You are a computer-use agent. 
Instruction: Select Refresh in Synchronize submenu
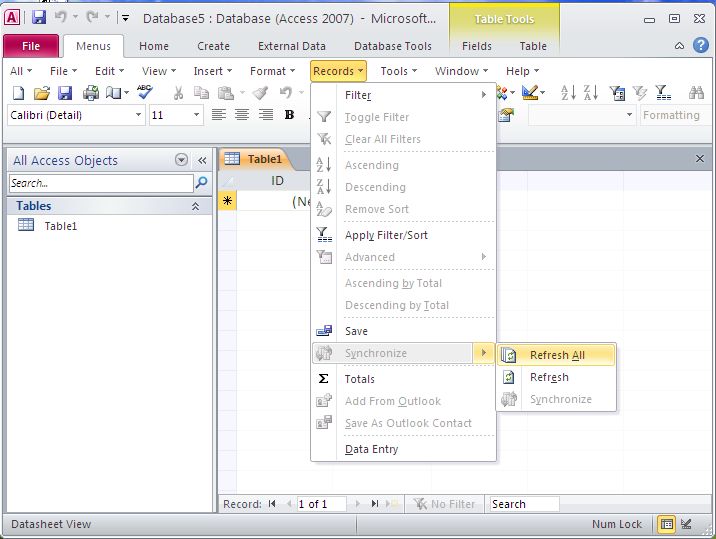[556, 377]
